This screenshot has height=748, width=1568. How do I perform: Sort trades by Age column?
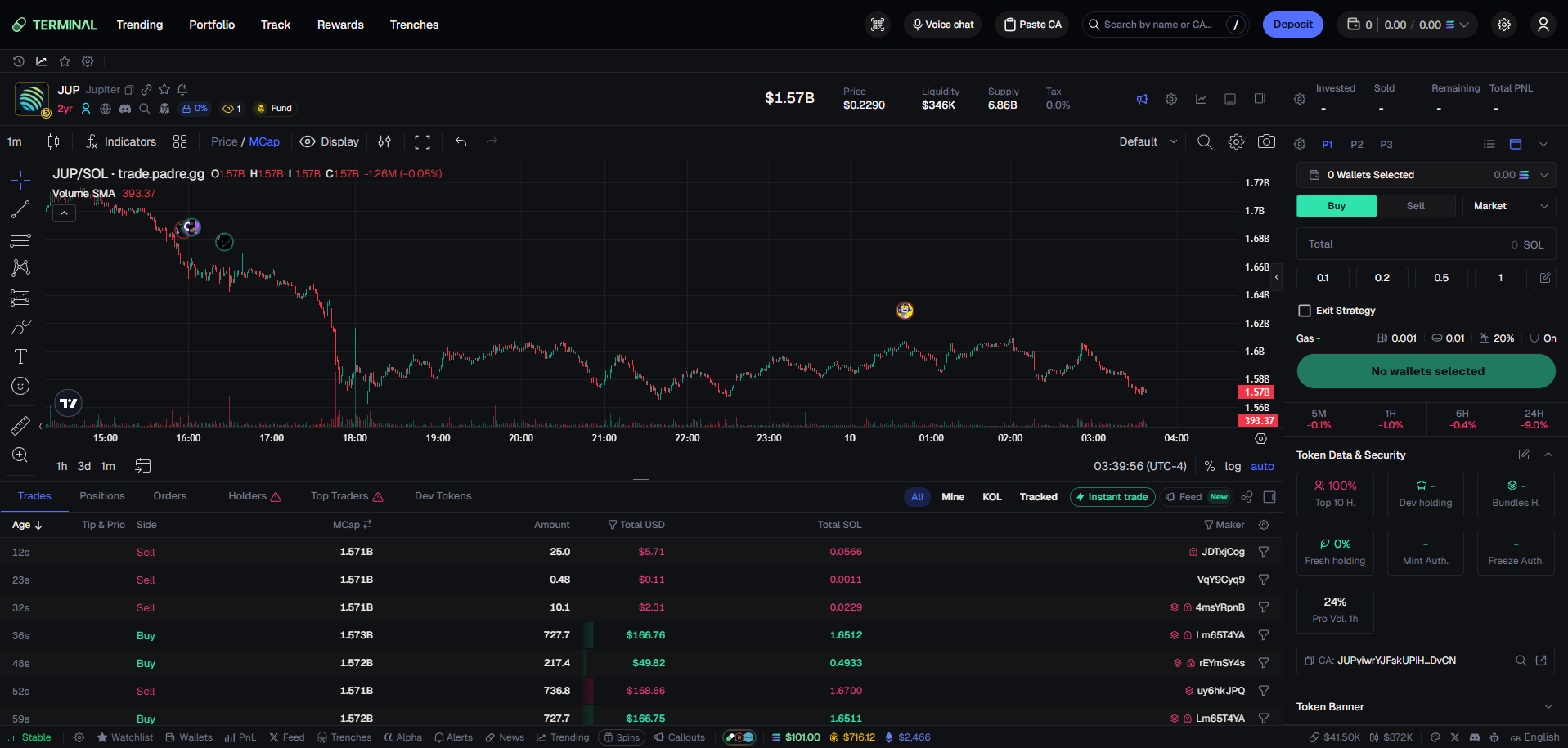click(27, 525)
